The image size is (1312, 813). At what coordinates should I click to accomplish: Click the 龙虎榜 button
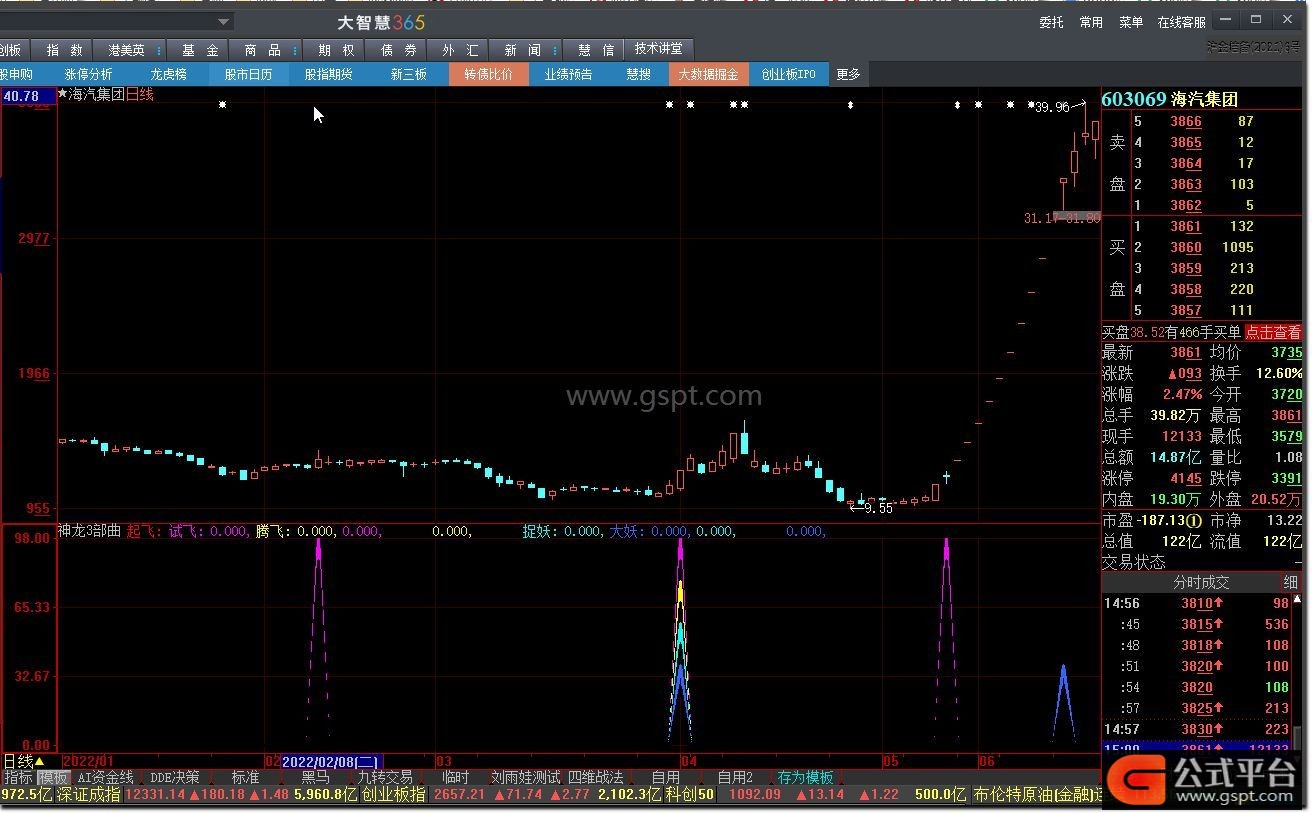point(169,74)
